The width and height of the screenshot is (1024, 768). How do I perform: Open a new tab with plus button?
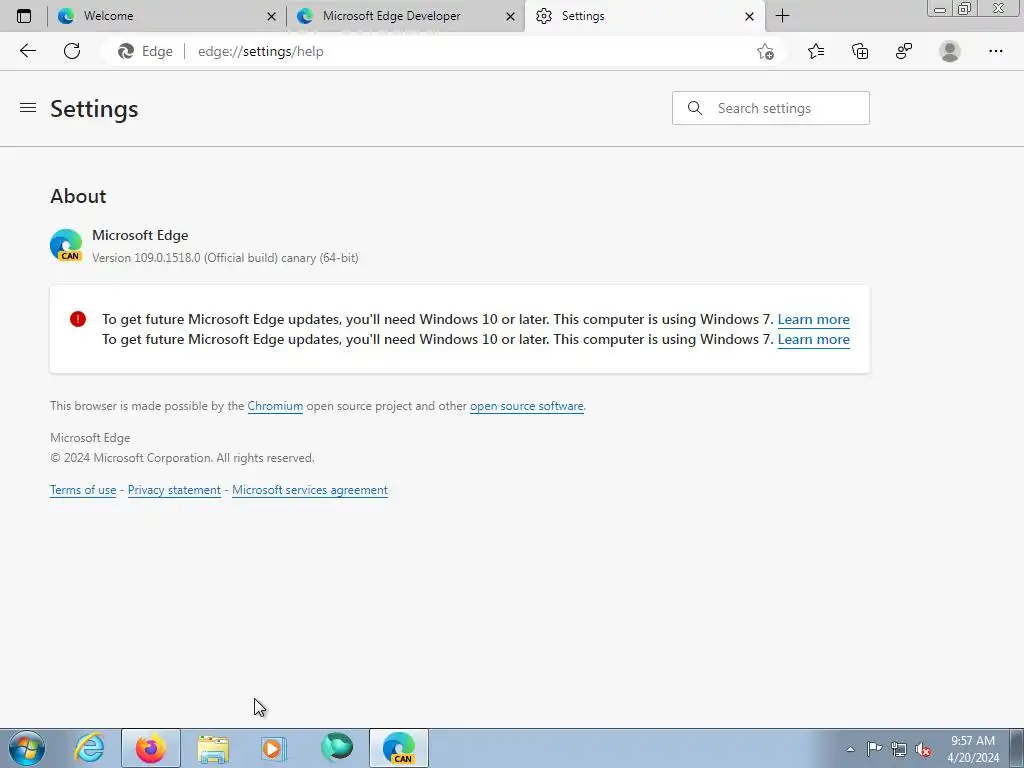pyautogui.click(x=782, y=16)
